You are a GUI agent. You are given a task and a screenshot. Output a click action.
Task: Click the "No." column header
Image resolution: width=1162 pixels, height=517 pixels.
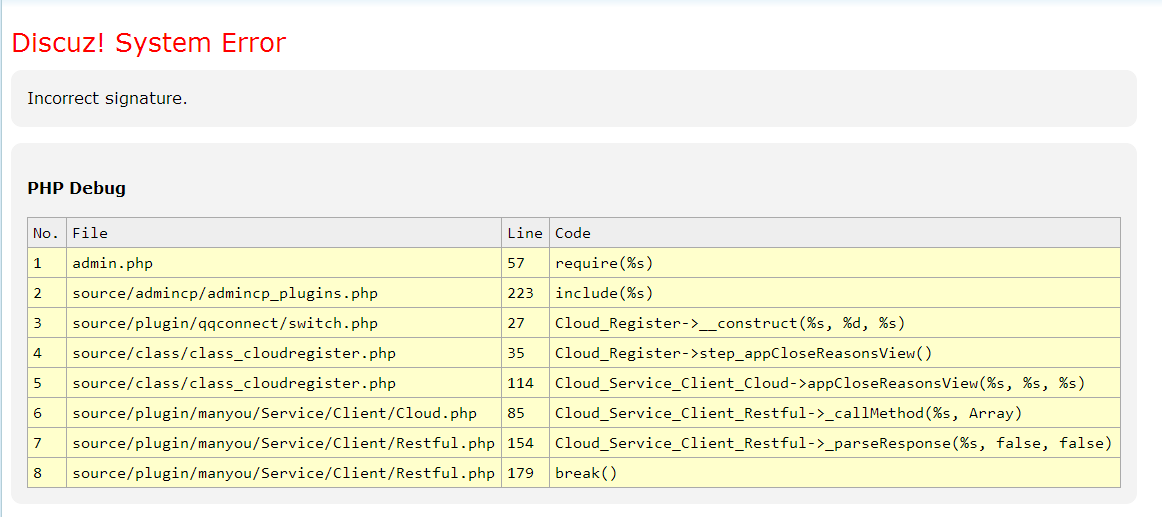pyautogui.click(x=46, y=233)
